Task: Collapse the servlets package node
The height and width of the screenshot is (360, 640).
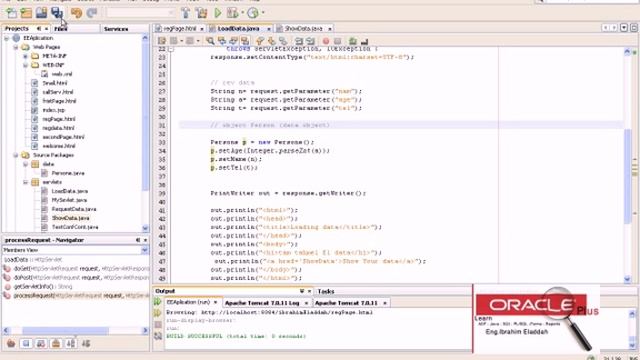Action: pos(25,182)
